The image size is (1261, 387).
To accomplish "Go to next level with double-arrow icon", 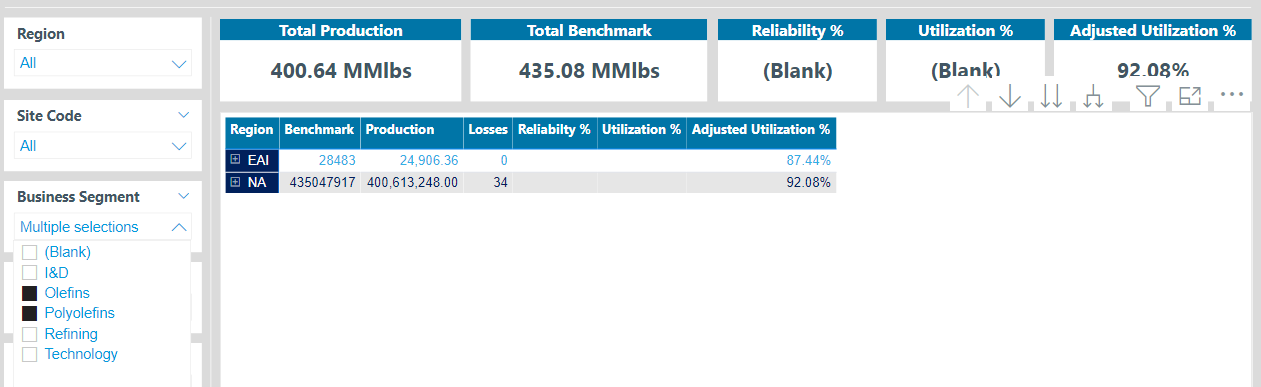I will tap(1051, 96).
